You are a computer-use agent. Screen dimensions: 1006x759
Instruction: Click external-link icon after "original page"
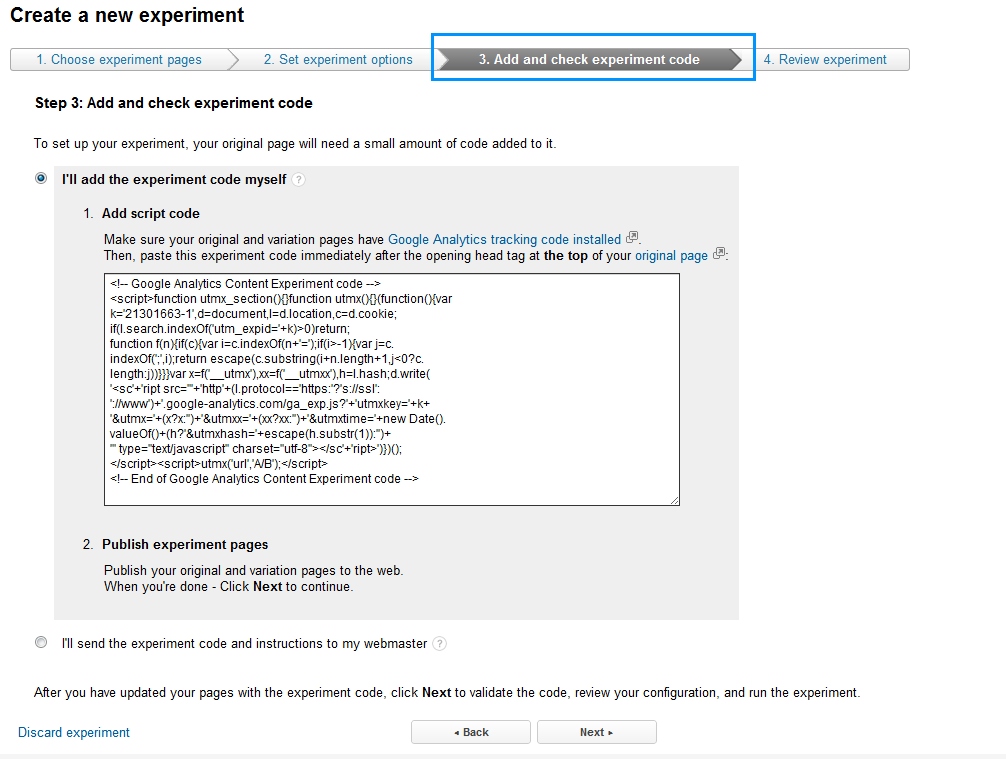719,254
